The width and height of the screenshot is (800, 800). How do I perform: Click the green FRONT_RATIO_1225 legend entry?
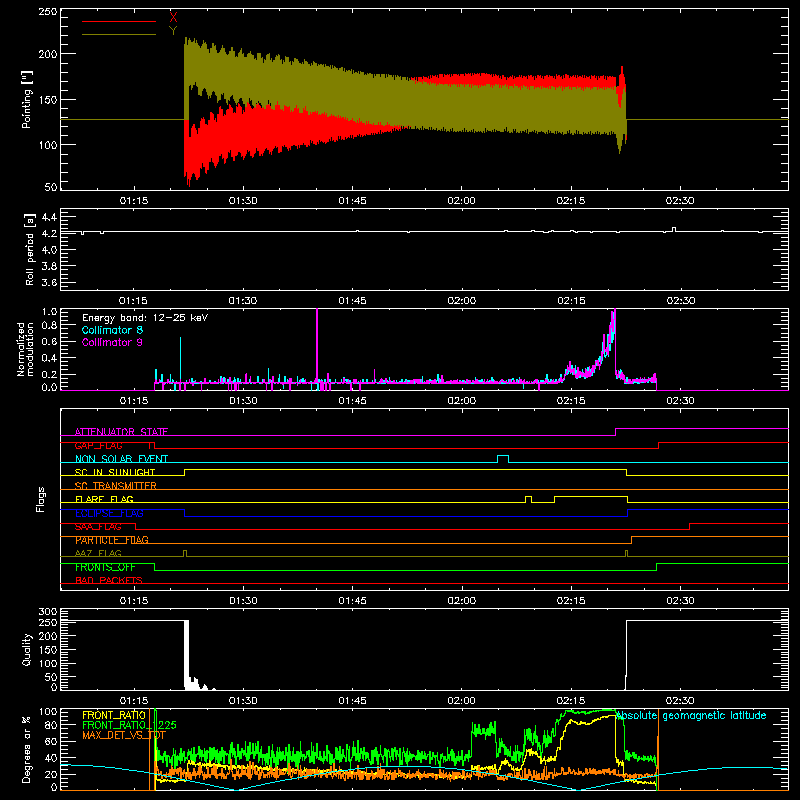(x=129, y=725)
